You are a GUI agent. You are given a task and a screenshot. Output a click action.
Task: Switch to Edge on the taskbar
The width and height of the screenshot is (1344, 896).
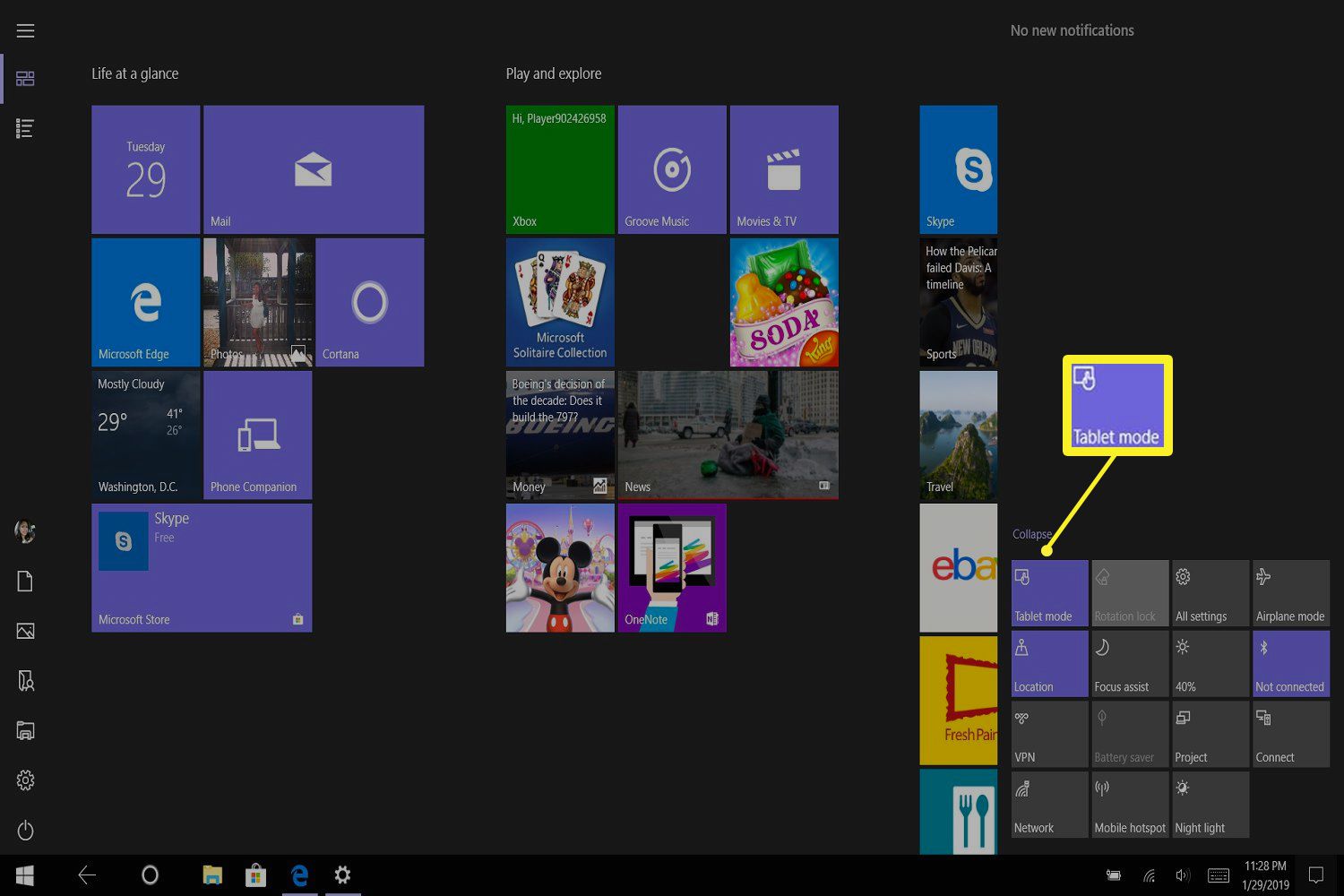(x=300, y=875)
